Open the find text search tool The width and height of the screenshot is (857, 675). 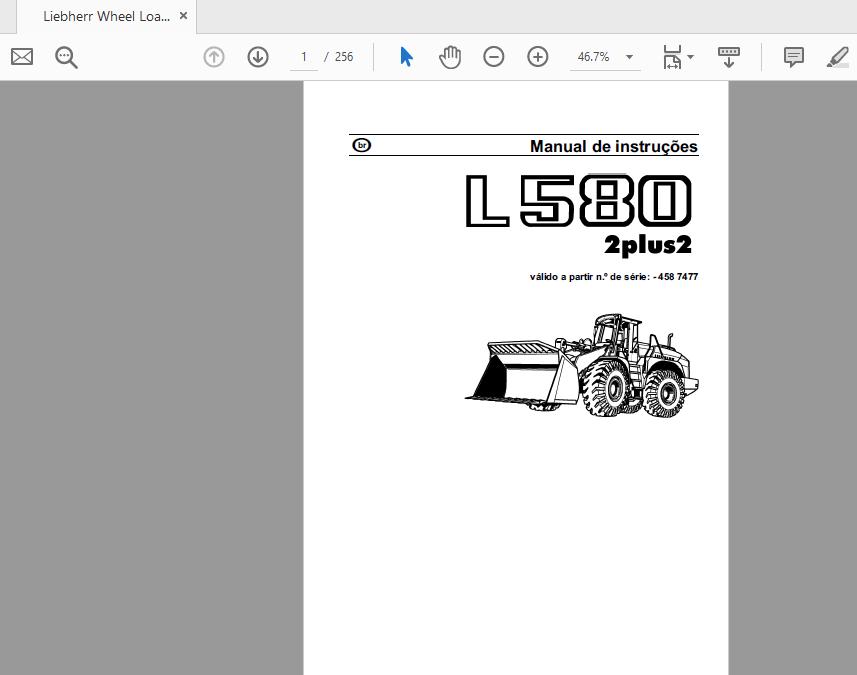pos(66,57)
